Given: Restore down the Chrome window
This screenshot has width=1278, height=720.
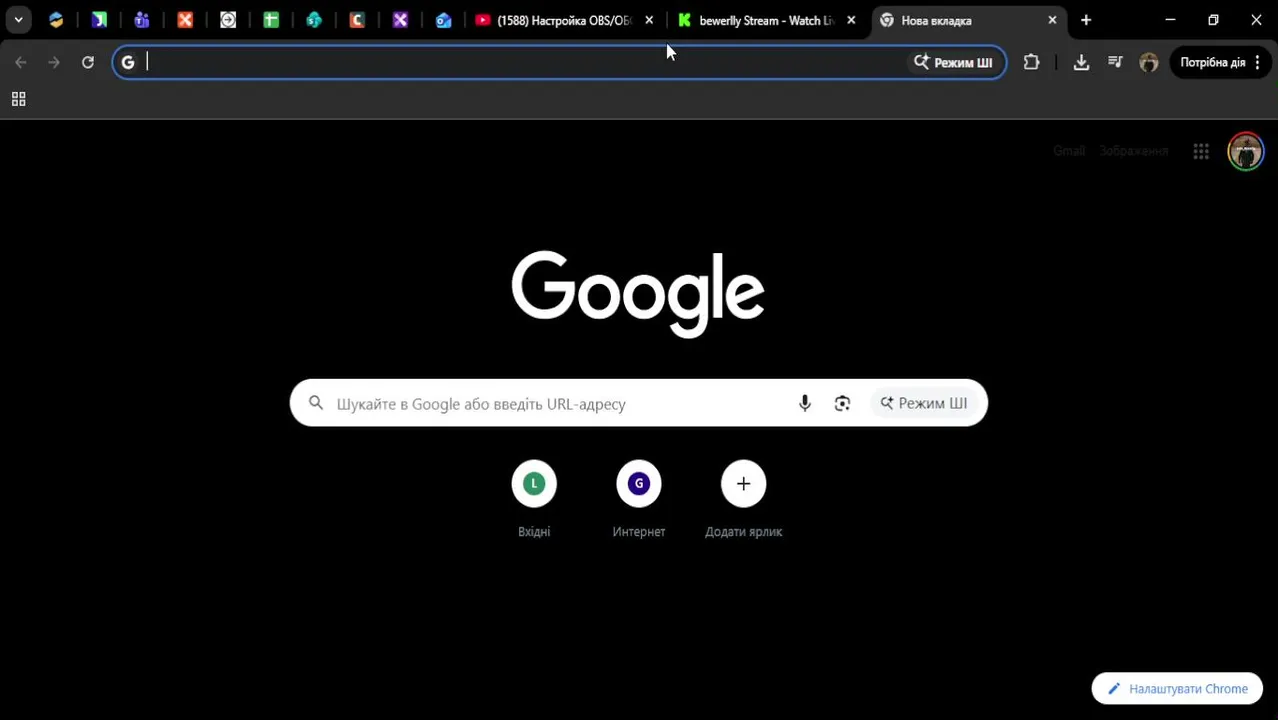Looking at the screenshot, I should pyautogui.click(x=1213, y=20).
